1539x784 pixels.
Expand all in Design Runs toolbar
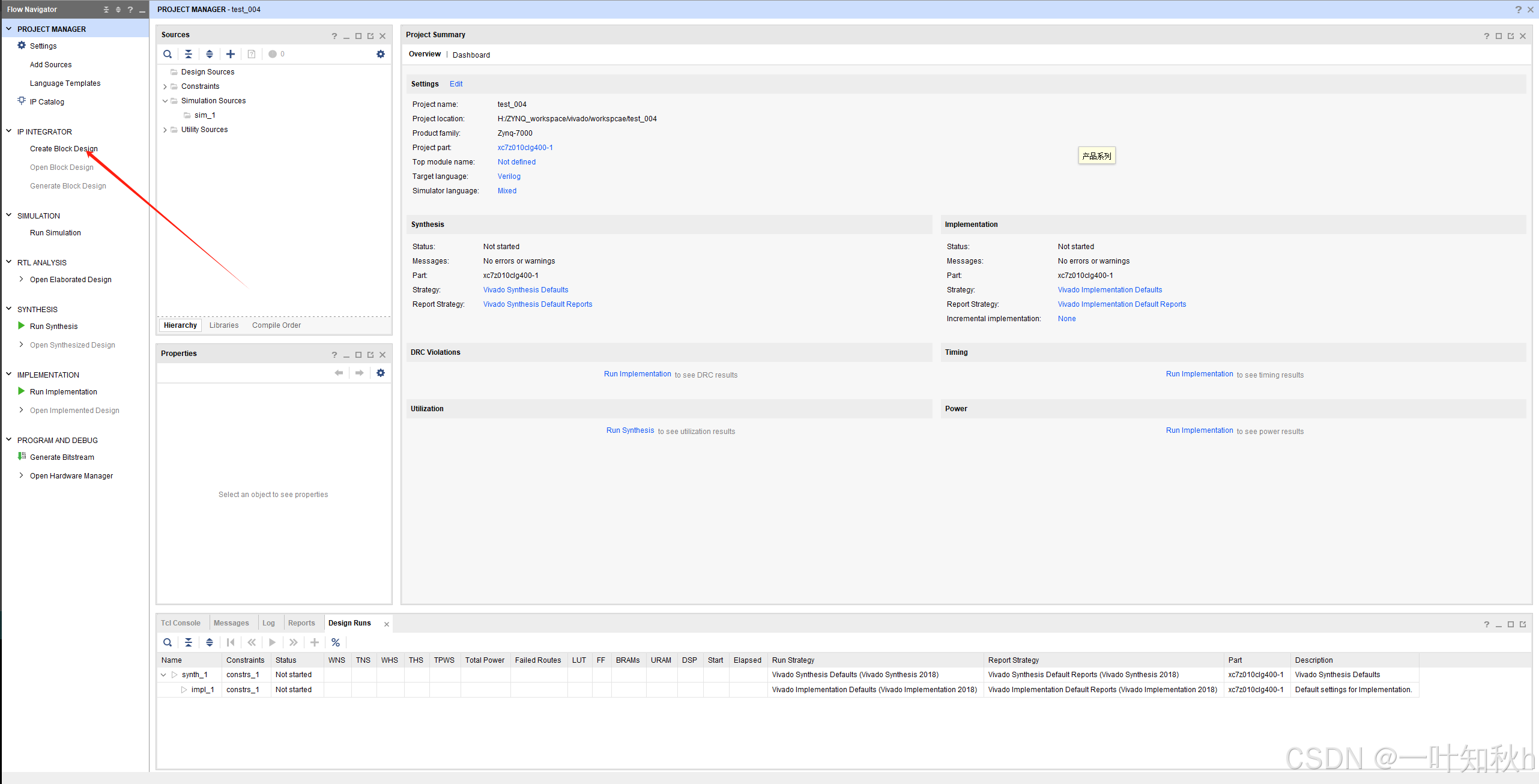pos(210,642)
